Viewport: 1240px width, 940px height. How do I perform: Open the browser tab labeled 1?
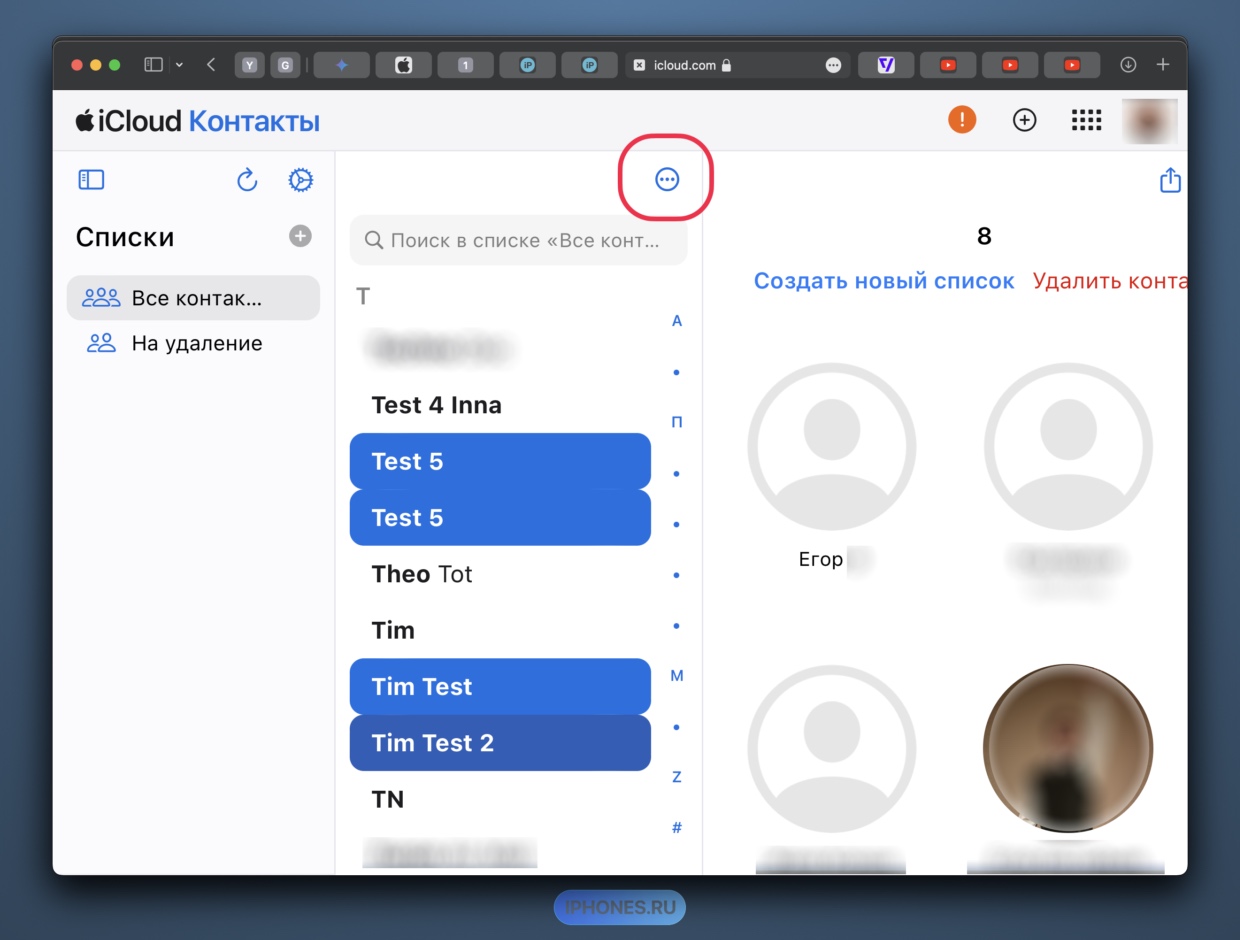tap(465, 65)
